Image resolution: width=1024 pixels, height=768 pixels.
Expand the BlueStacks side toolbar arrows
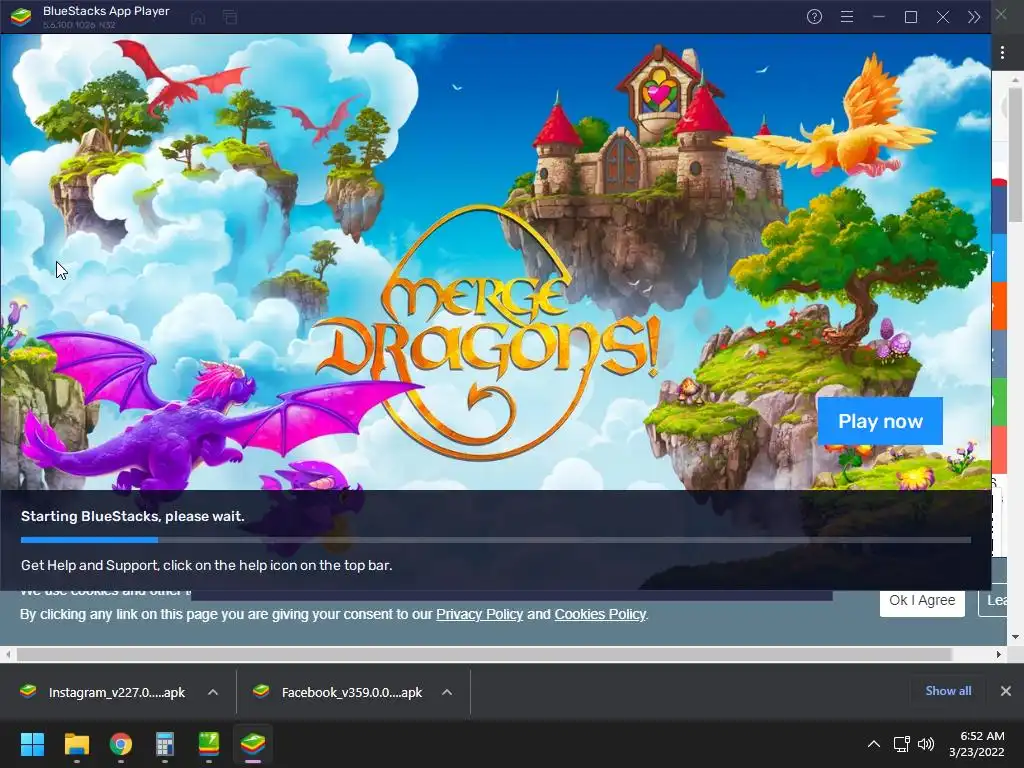pyautogui.click(x=974, y=17)
